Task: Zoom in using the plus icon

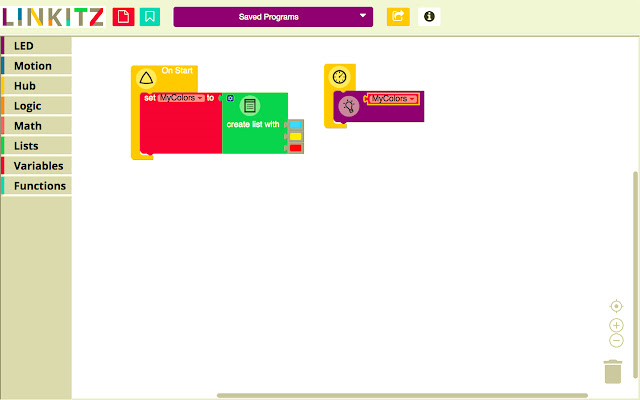Action: (x=616, y=325)
